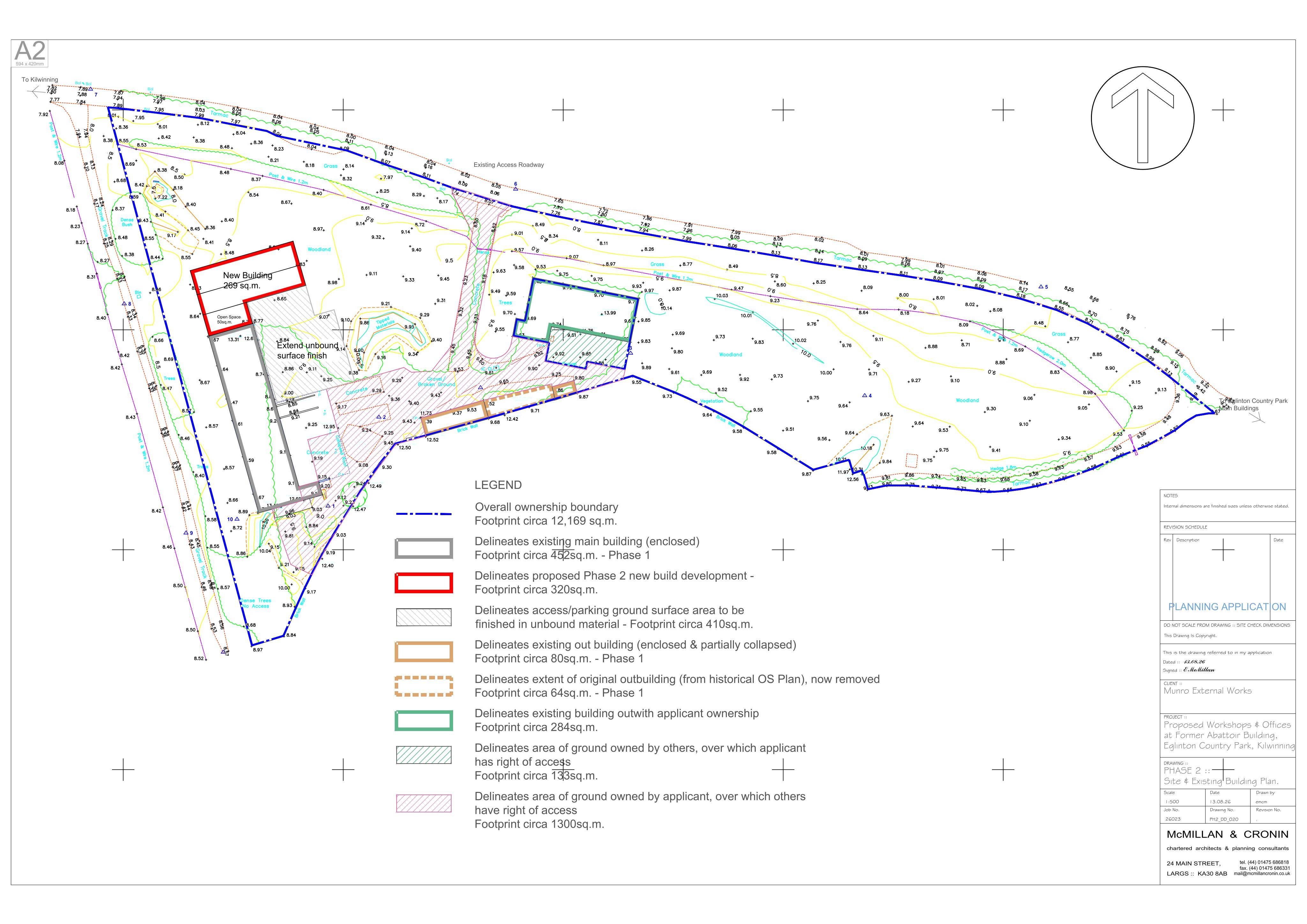The width and height of the screenshot is (1307, 924).
Task: Click the A2 paper size stamp
Action: pyautogui.click(x=30, y=53)
